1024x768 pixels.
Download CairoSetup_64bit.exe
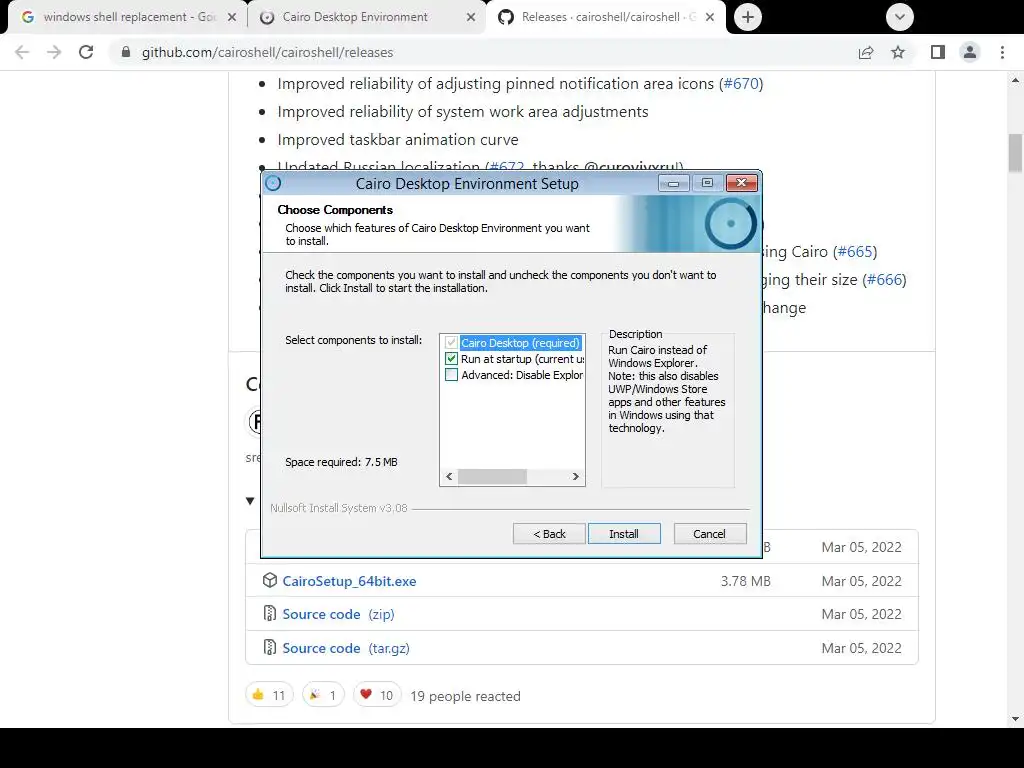pos(349,581)
